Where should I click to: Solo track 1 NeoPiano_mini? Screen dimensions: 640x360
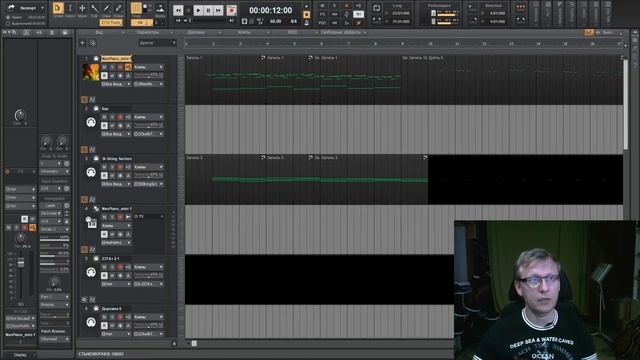(112, 67)
